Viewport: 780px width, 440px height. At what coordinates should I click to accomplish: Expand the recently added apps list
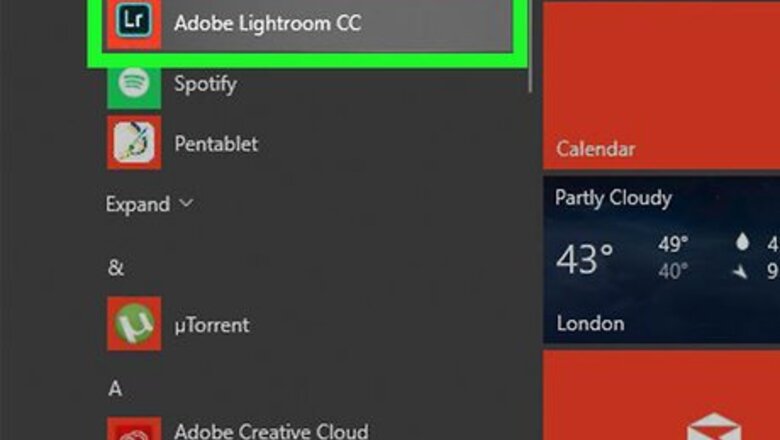[x=138, y=204]
